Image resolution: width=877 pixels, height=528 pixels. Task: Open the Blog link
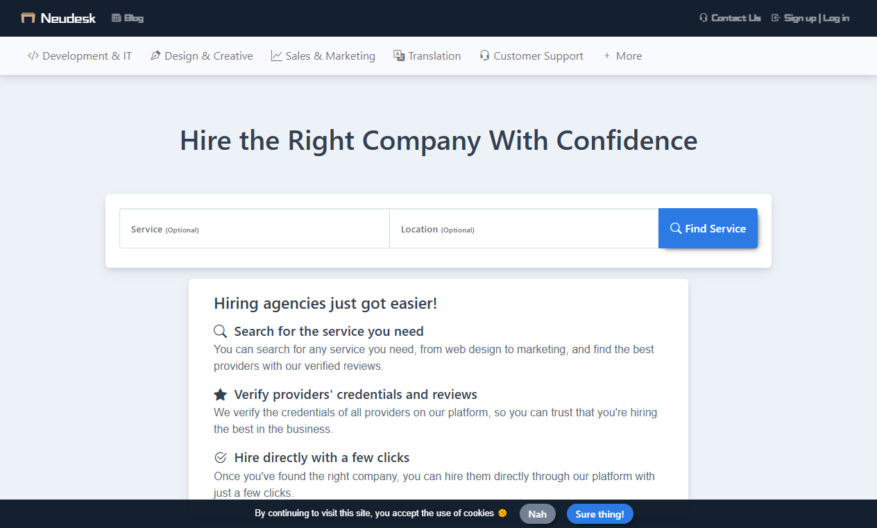[128, 18]
